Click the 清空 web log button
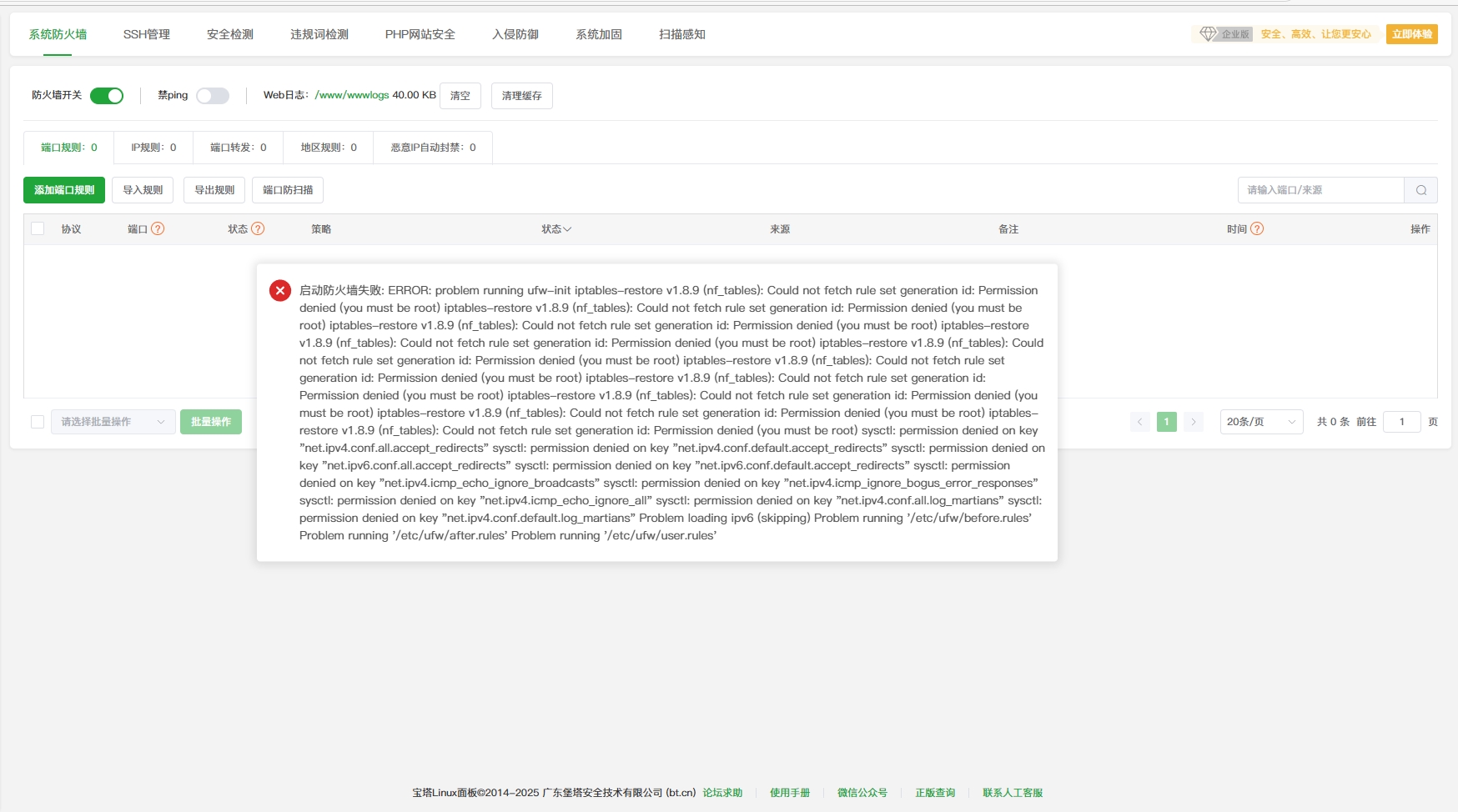Image resolution: width=1458 pixels, height=812 pixels. 460,96
